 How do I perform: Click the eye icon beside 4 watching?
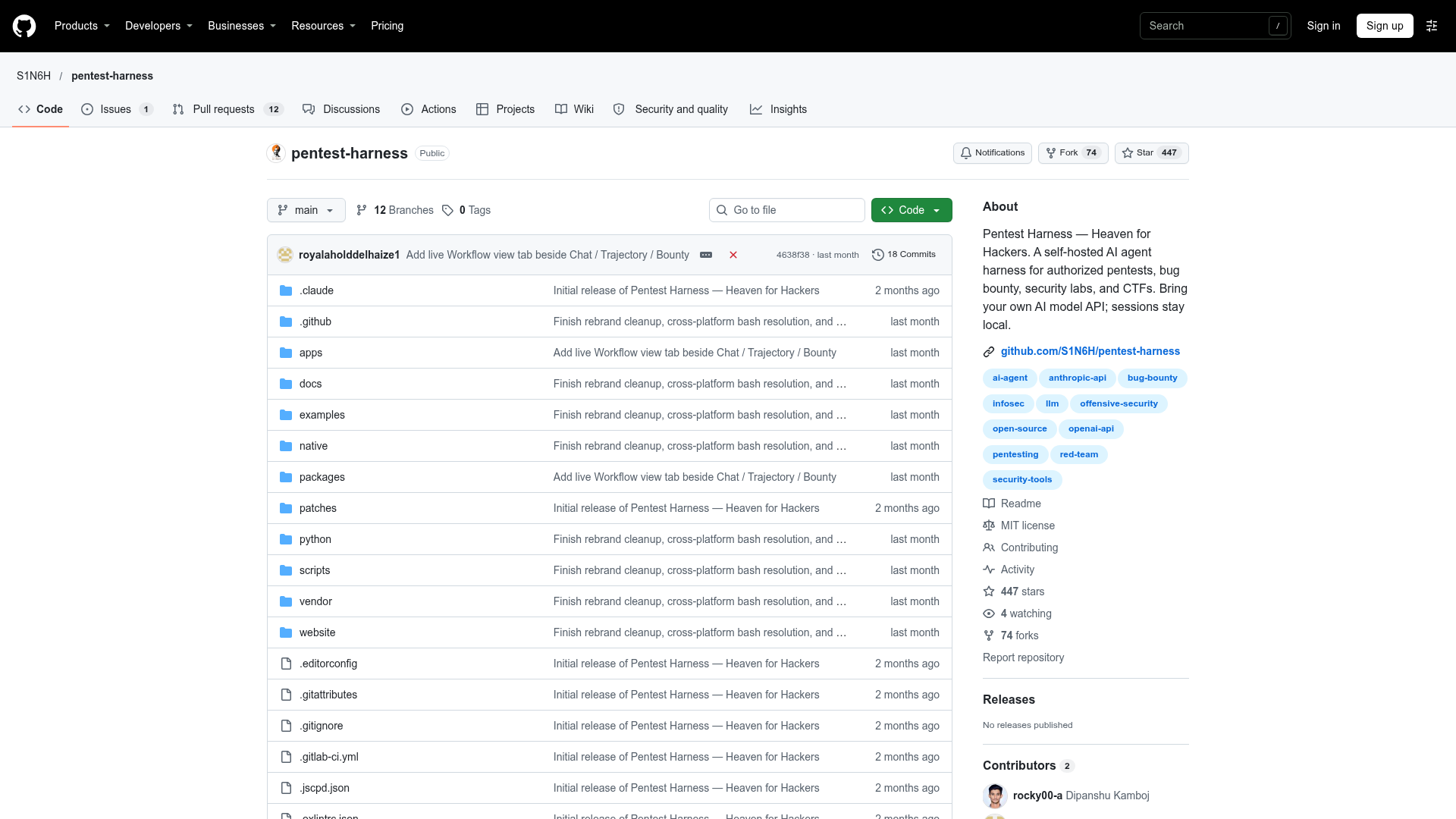point(989,613)
